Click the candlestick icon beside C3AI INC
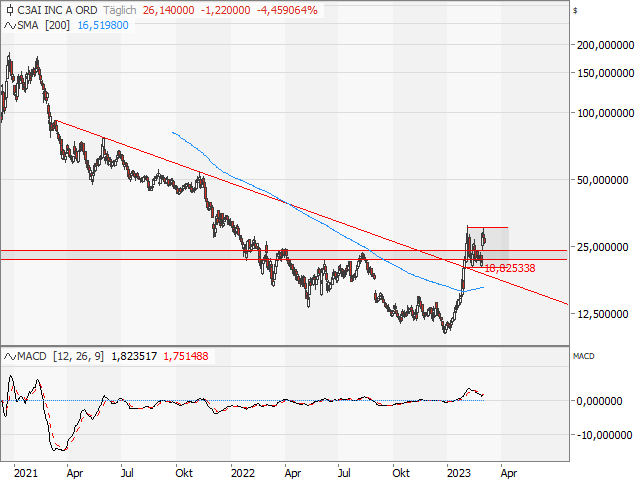 point(10,10)
